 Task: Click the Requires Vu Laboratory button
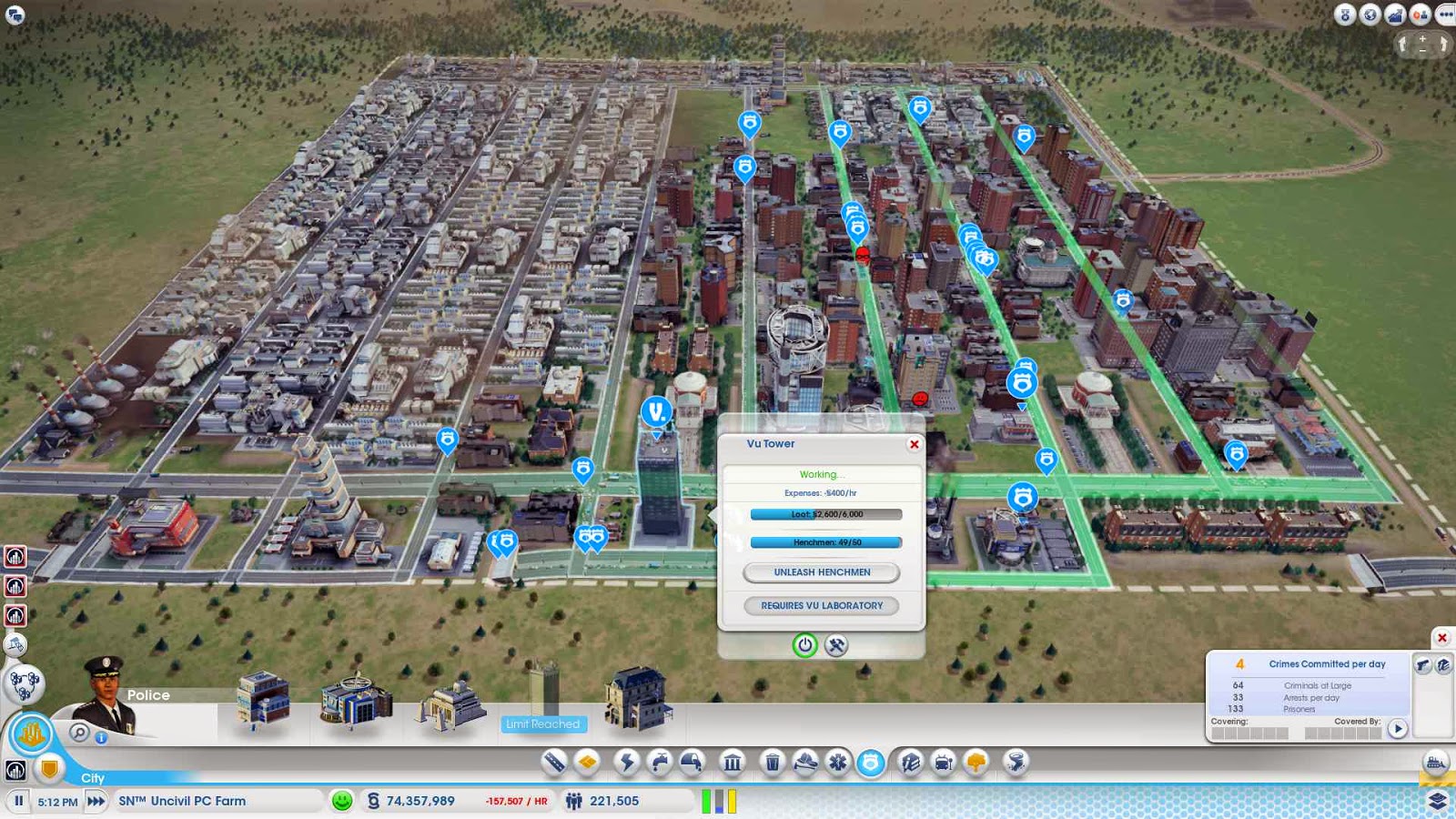coord(822,605)
